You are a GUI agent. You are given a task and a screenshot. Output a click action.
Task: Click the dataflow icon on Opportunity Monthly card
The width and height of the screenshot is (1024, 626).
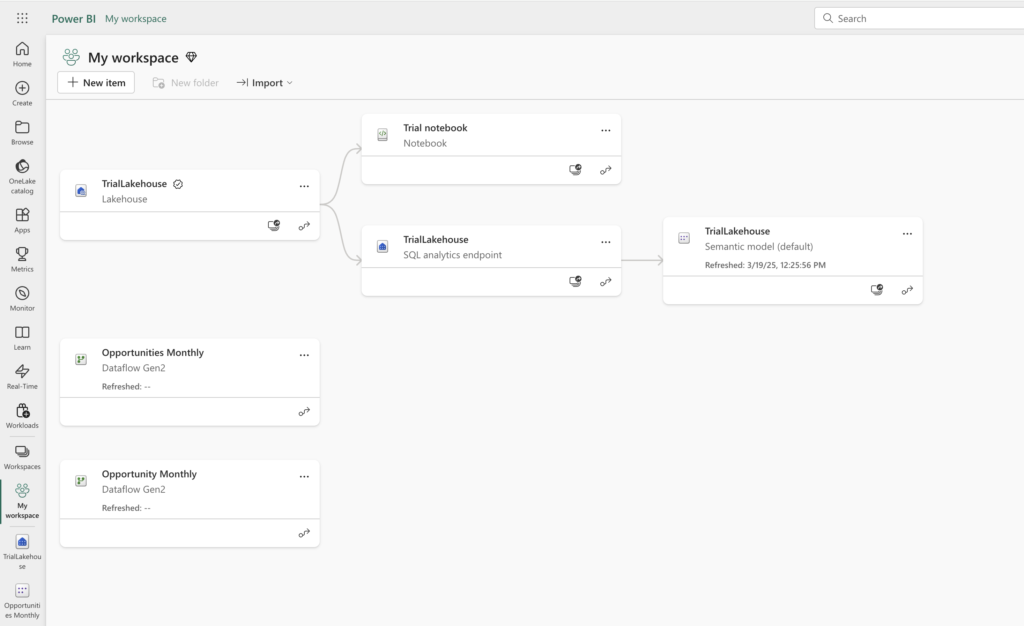pyautogui.click(x=81, y=480)
